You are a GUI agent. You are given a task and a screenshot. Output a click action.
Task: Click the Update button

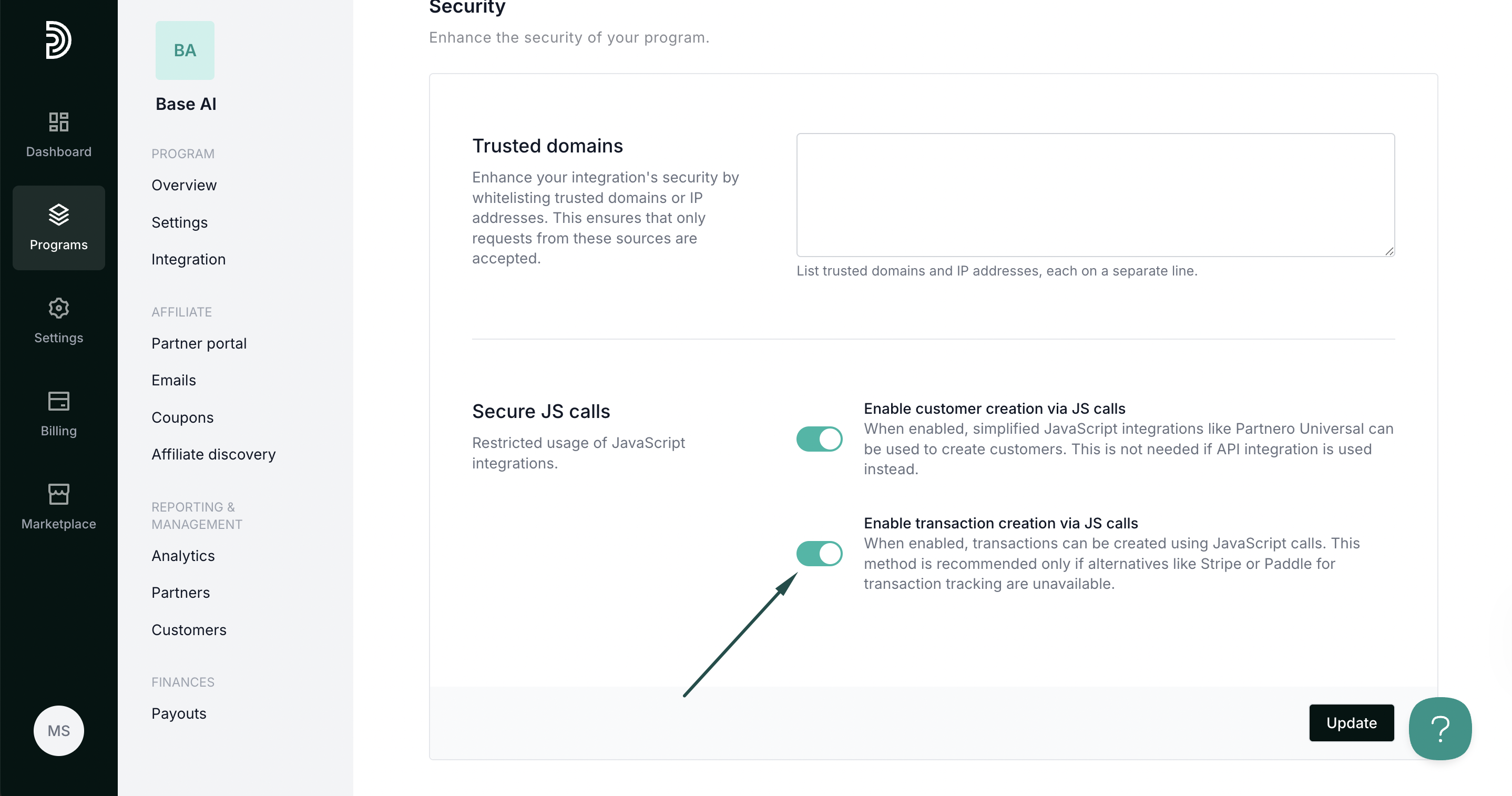tap(1351, 722)
